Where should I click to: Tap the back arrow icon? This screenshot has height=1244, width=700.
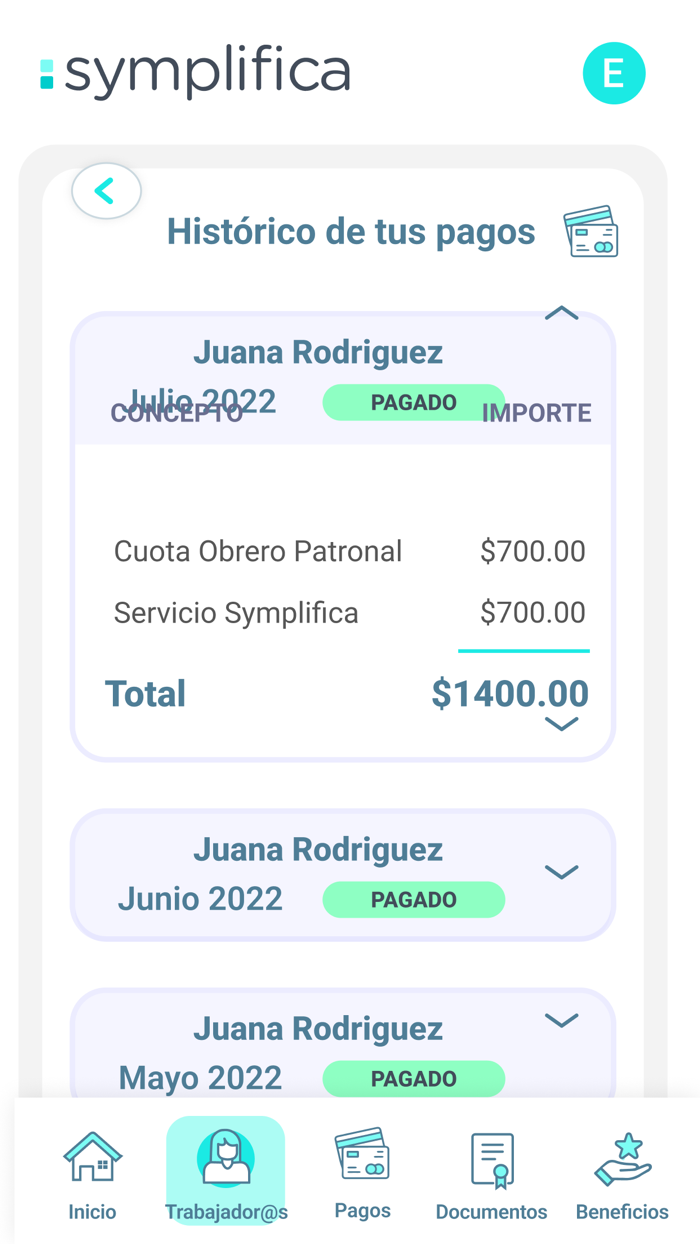point(106,190)
